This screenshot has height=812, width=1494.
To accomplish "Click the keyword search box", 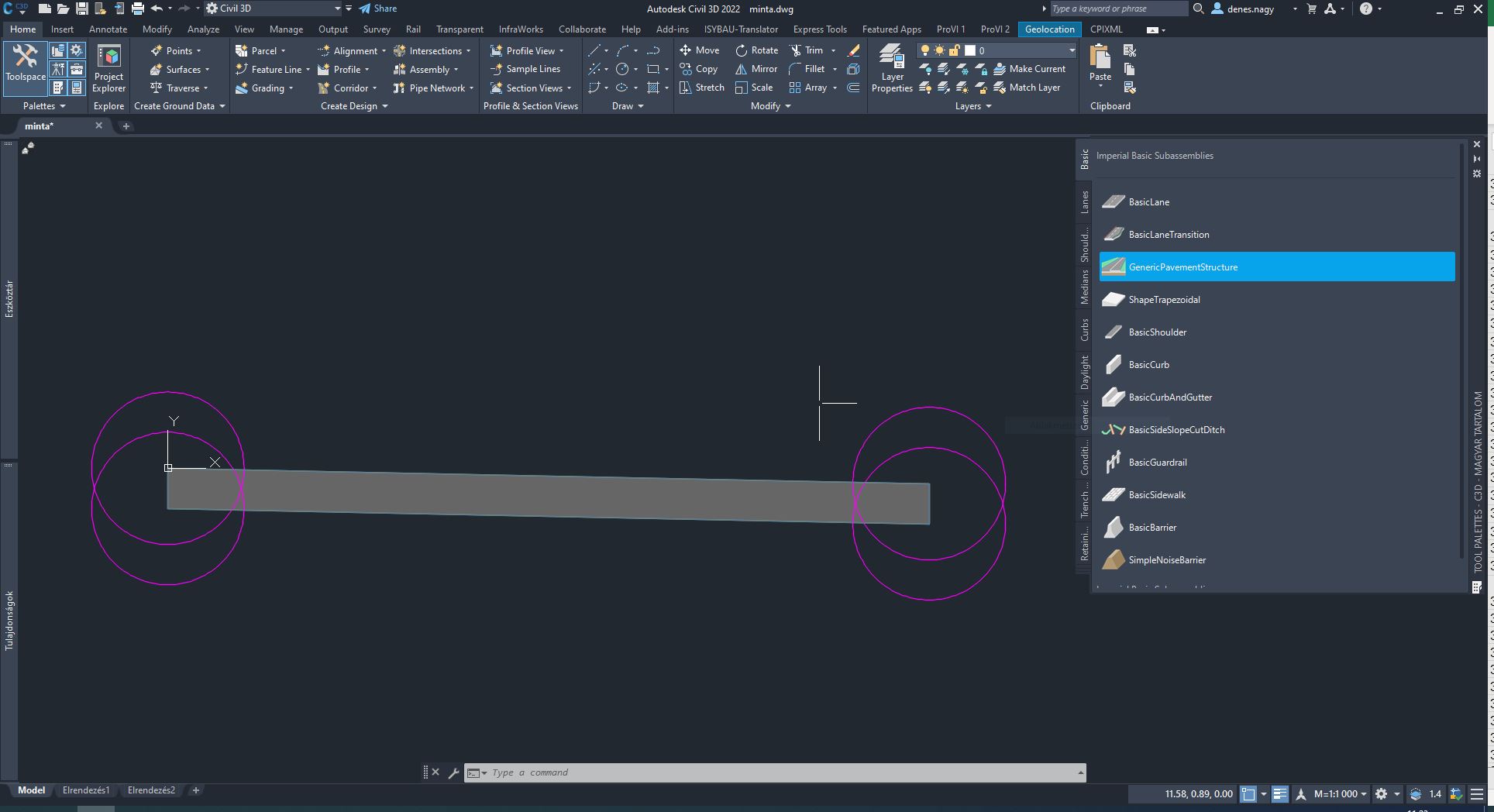I will (1118, 9).
